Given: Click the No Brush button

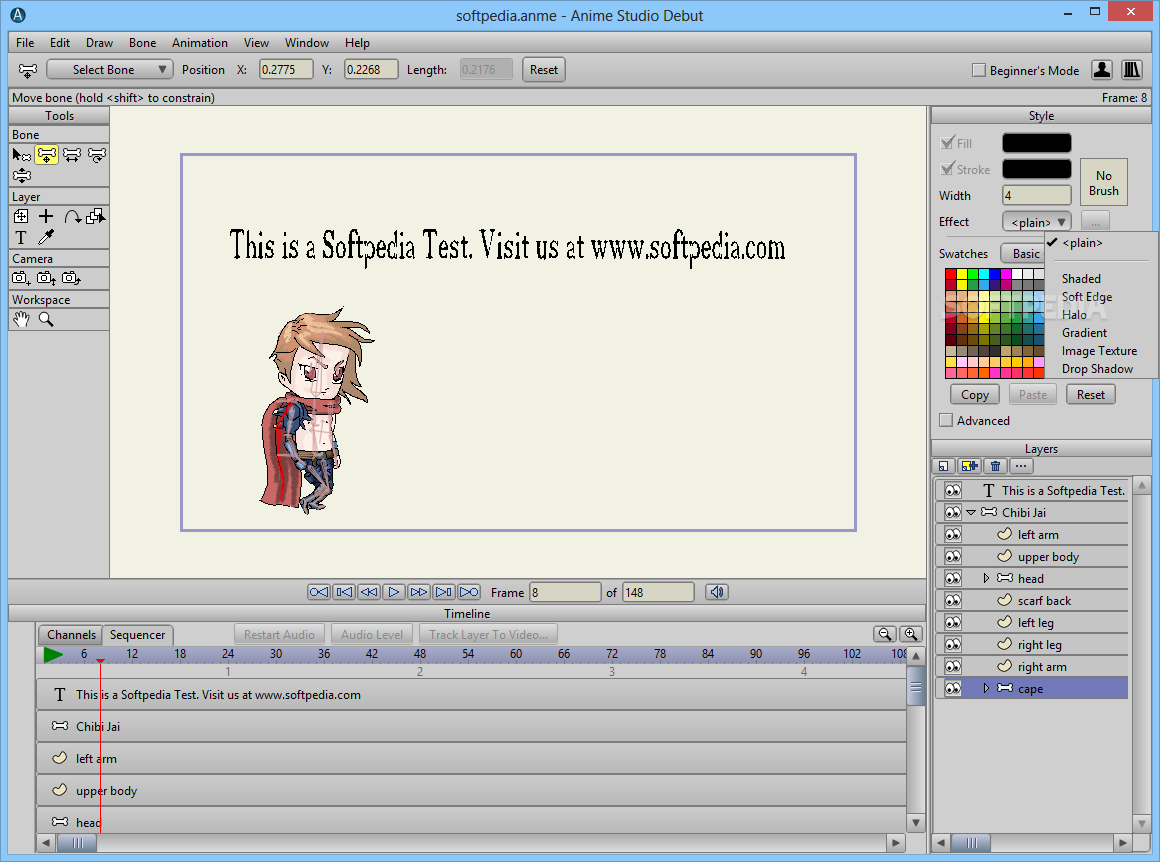Looking at the screenshot, I should pos(1103,183).
